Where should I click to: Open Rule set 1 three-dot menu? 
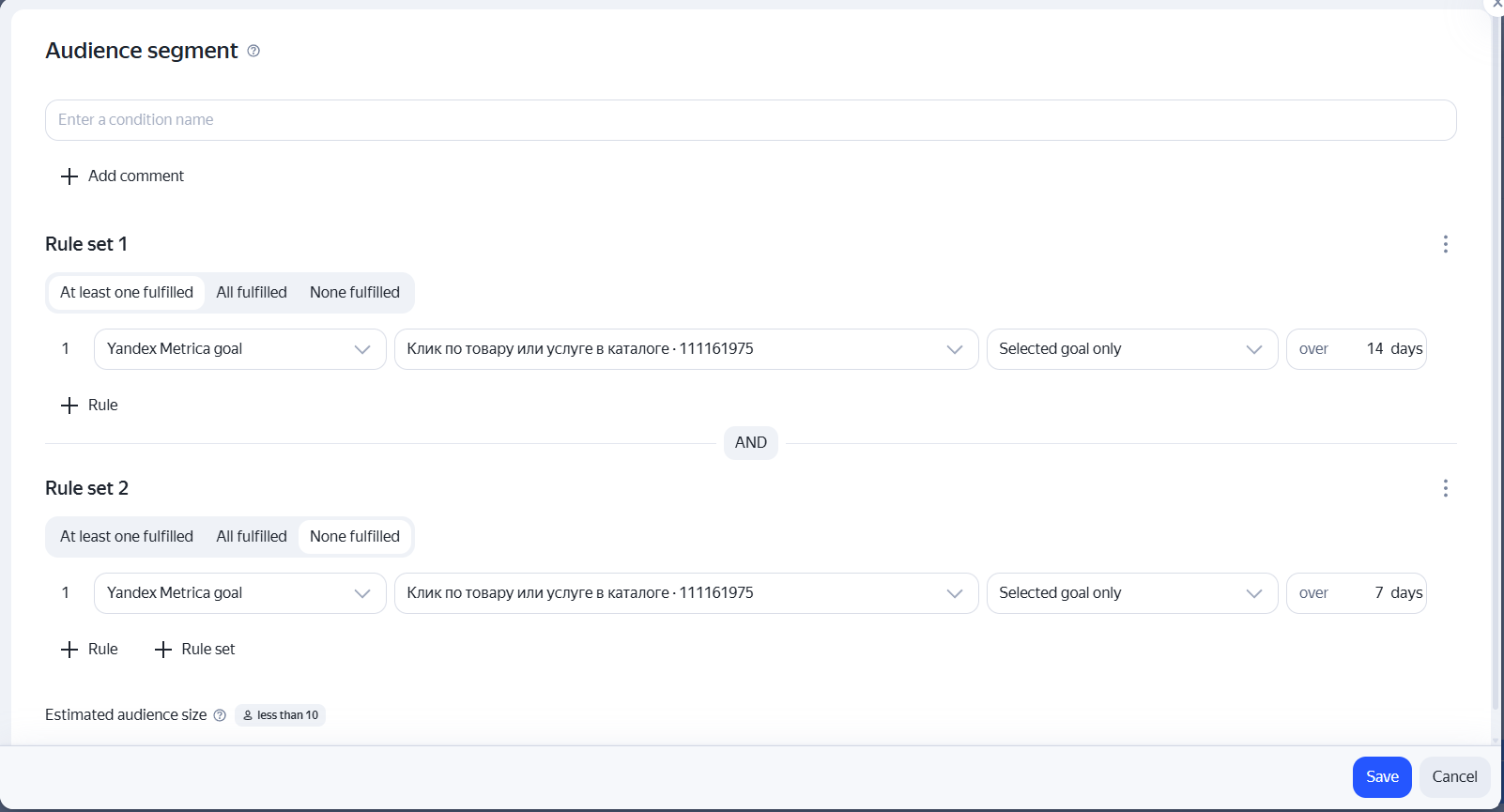click(1446, 244)
